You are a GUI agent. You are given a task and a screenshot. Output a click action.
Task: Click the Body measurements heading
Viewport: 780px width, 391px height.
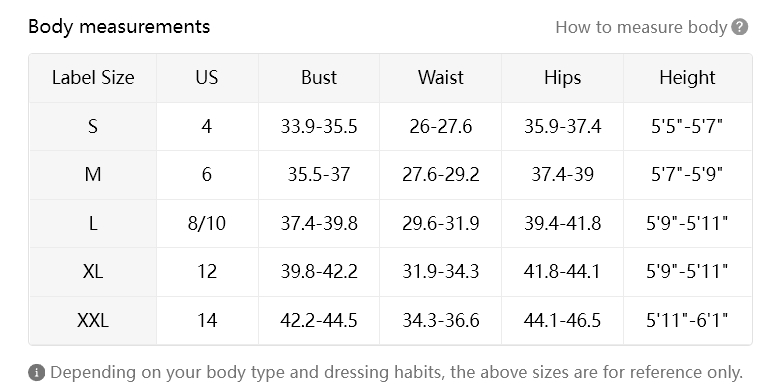point(119,26)
